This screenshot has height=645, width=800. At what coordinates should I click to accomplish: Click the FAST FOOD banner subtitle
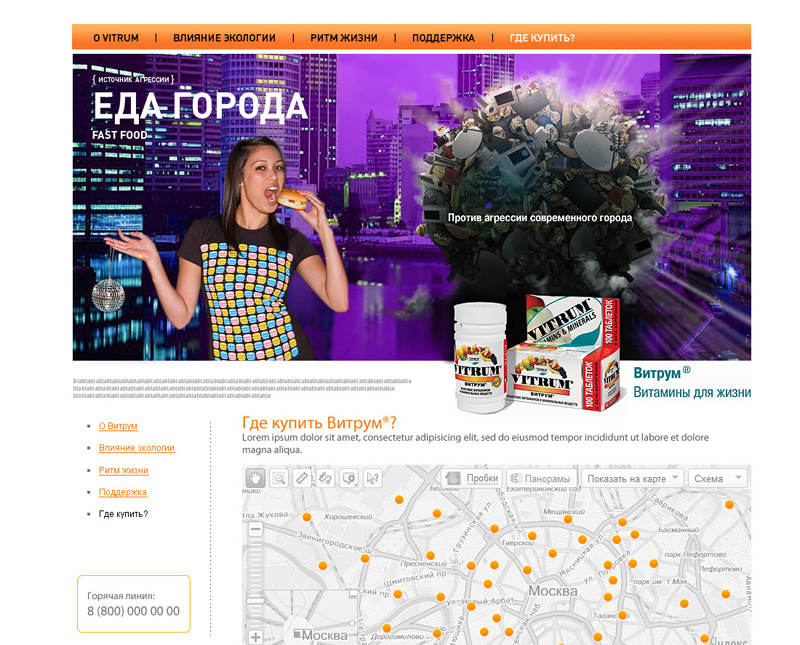[119, 135]
